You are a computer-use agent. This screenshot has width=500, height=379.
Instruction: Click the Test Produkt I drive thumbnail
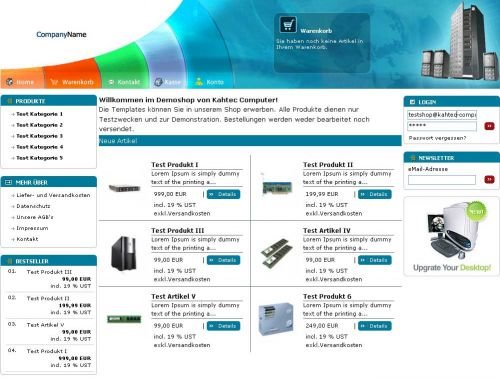125,188
